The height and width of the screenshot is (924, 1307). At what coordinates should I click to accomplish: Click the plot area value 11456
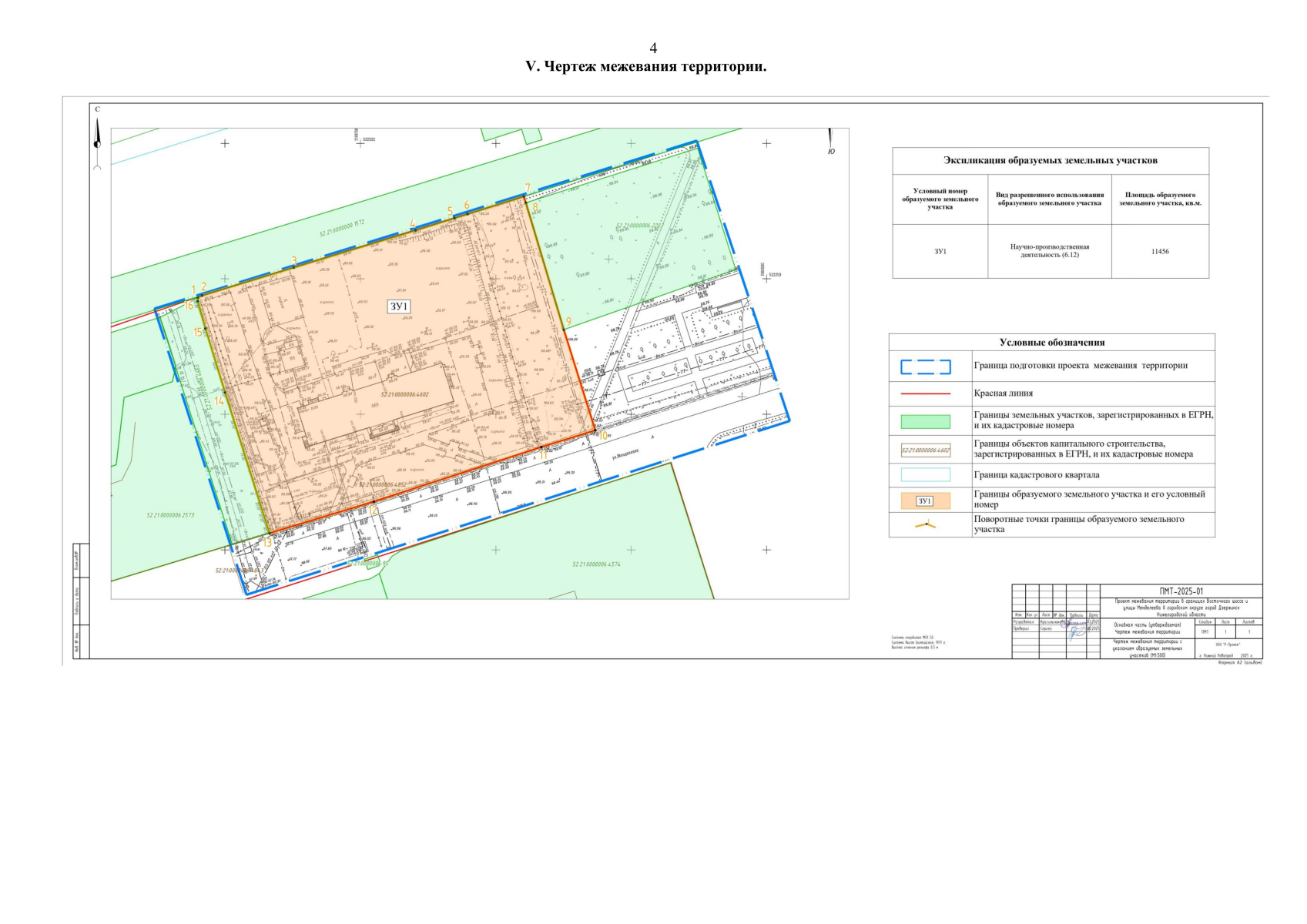coord(1159,251)
